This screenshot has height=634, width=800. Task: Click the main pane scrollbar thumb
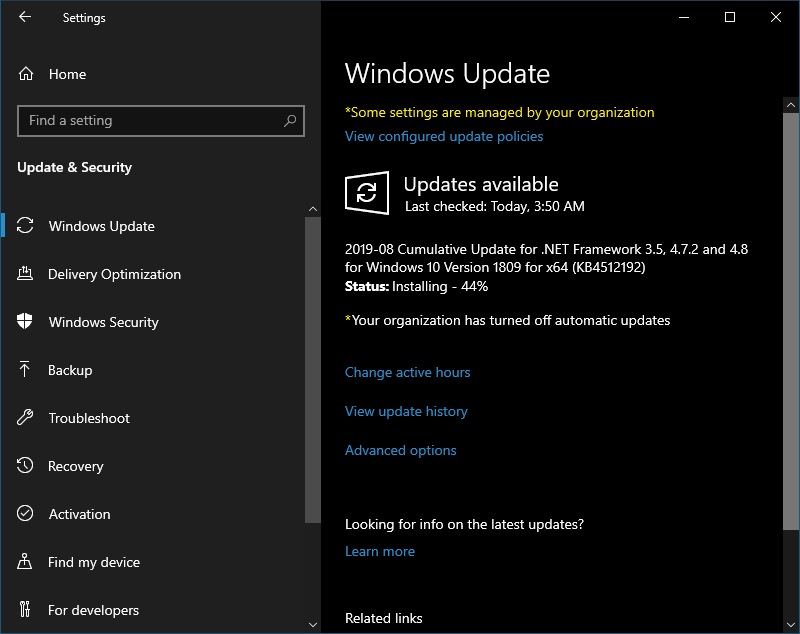pos(791,321)
